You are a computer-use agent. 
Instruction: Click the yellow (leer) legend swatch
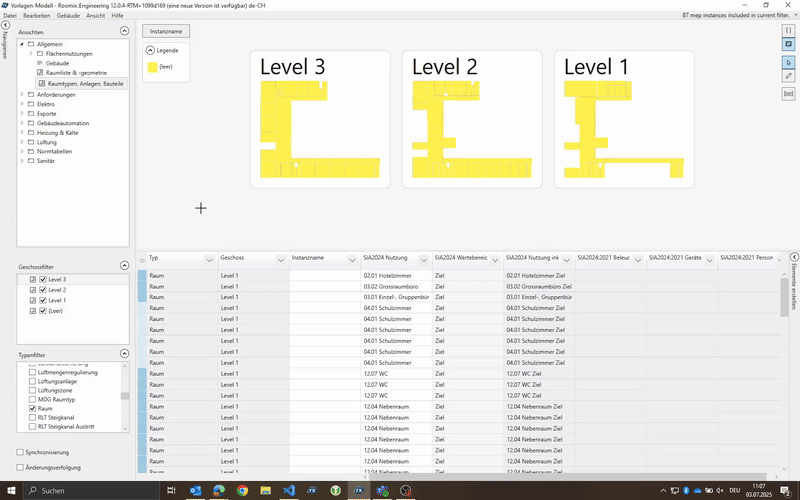pos(152,66)
